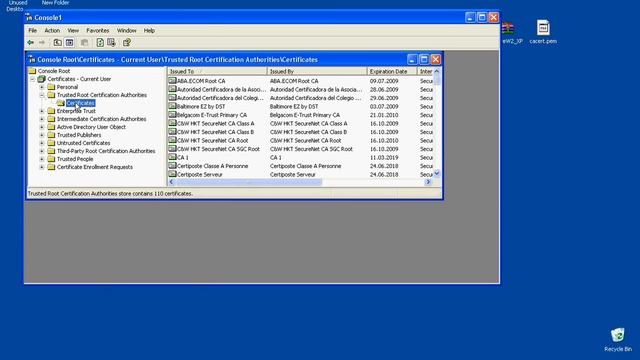Click expiration date 09.07.2009

(384, 81)
